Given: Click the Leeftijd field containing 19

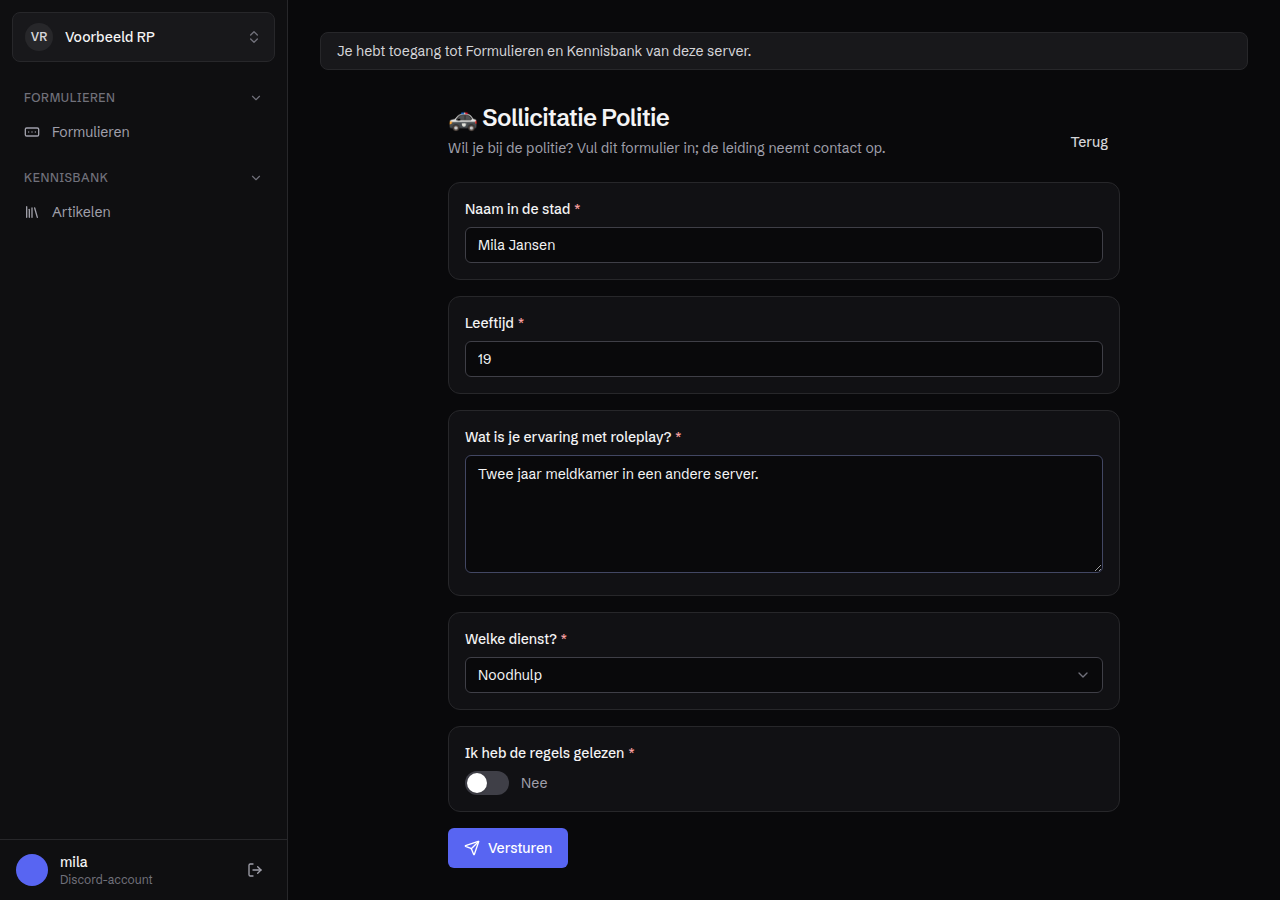Looking at the screenshot, I should point(784,359).
